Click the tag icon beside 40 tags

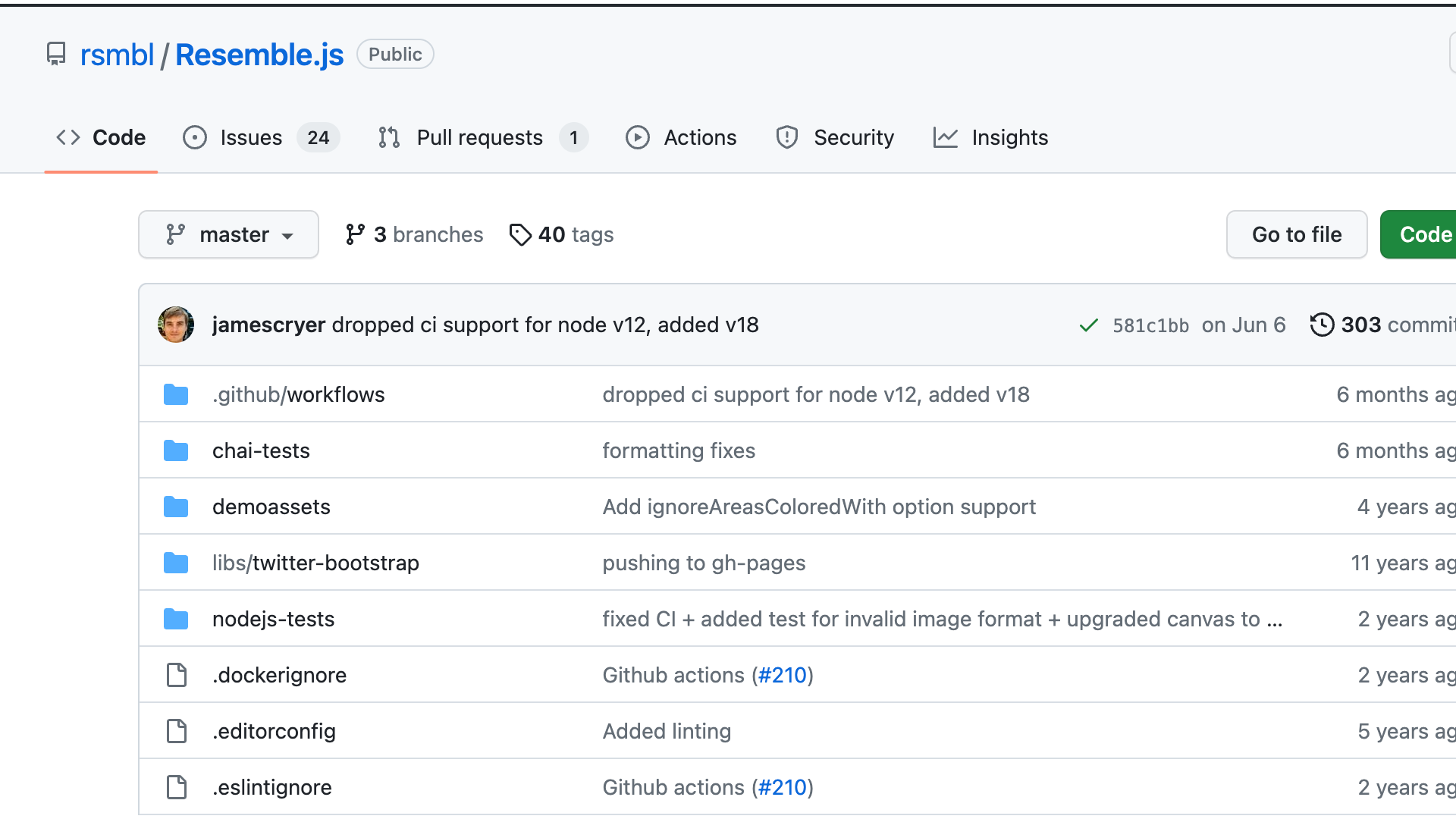[520, 234]
